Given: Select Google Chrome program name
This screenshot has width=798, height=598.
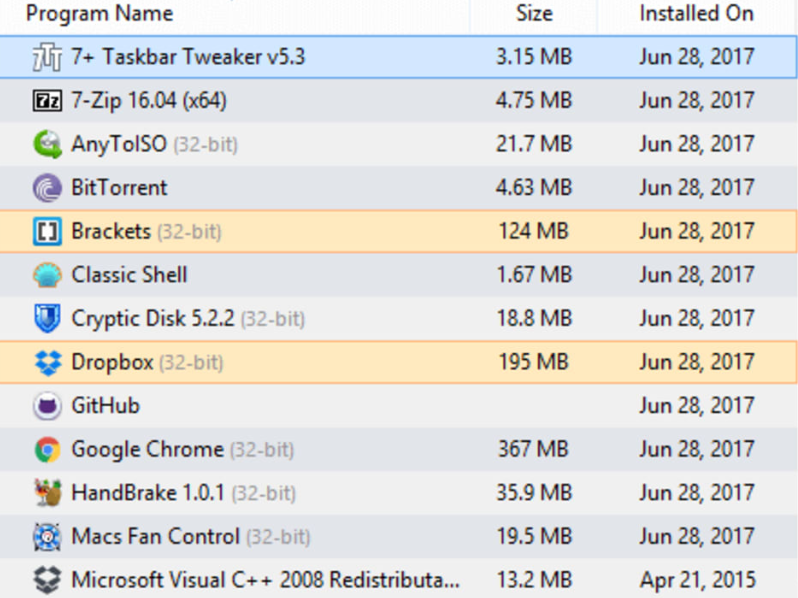Looking at the screenshot, I should [147, 449].
